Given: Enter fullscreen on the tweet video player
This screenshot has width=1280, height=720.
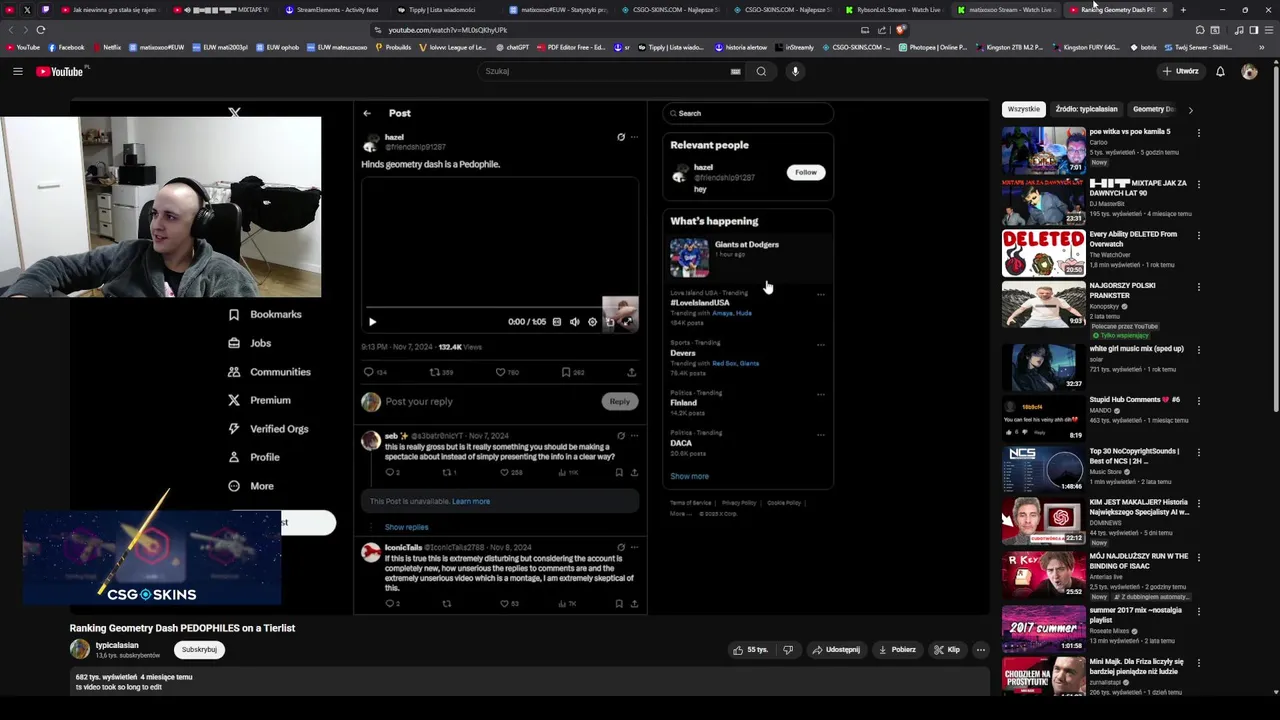Looking at the screenshot, I should click(x=627, y=322).
